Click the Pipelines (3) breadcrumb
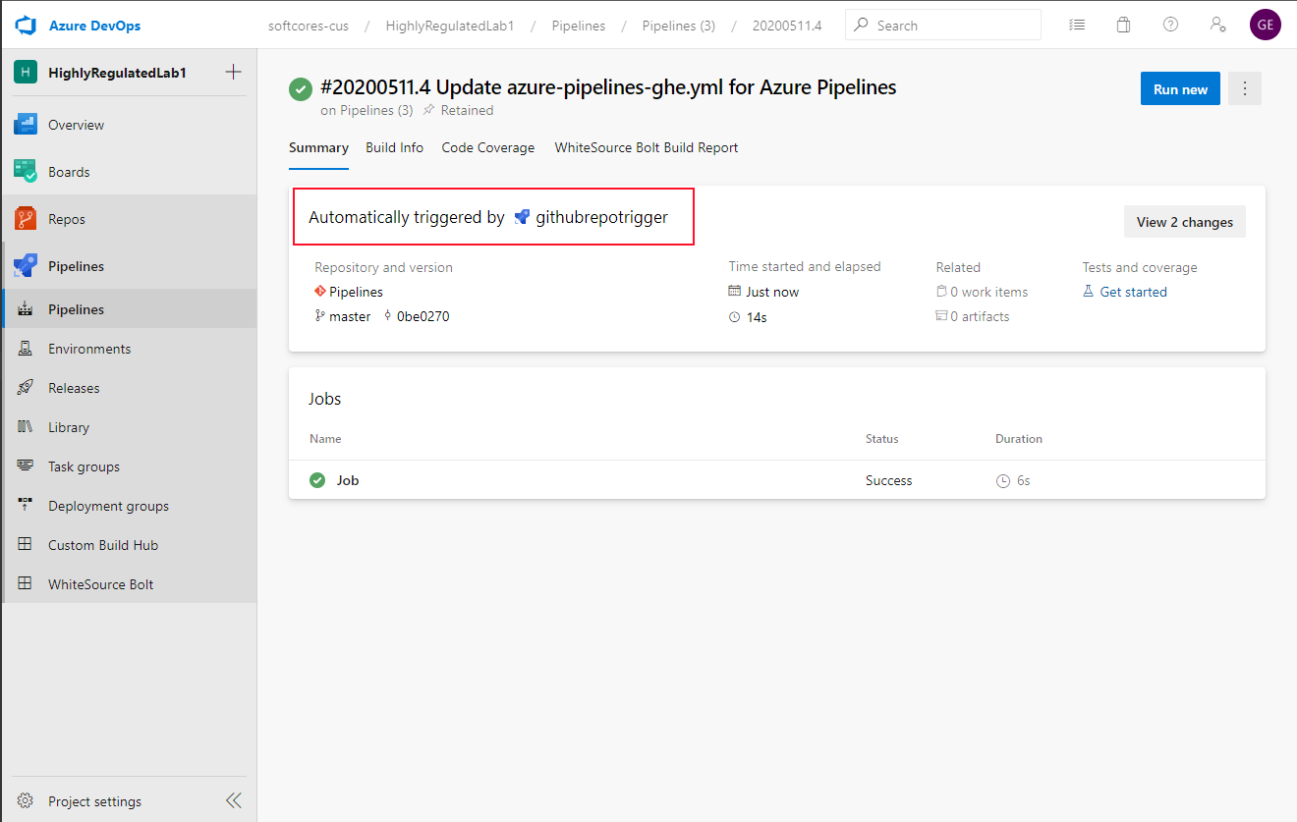1297x822 pixels. click(x=678, y=25)
